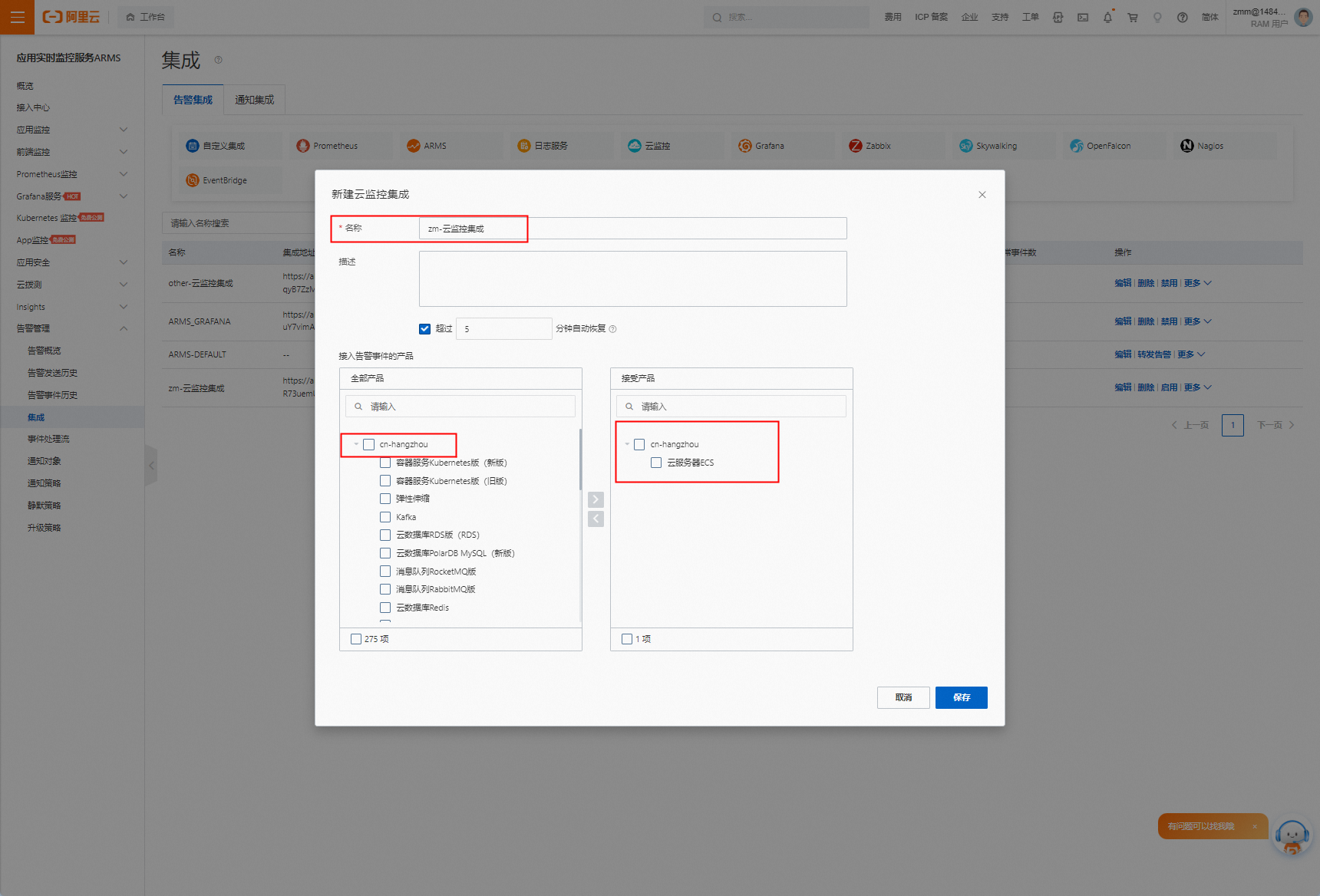Open the notification bell icon
This screenshot has height=896, width=1320.
click(x=1107, y=17)
